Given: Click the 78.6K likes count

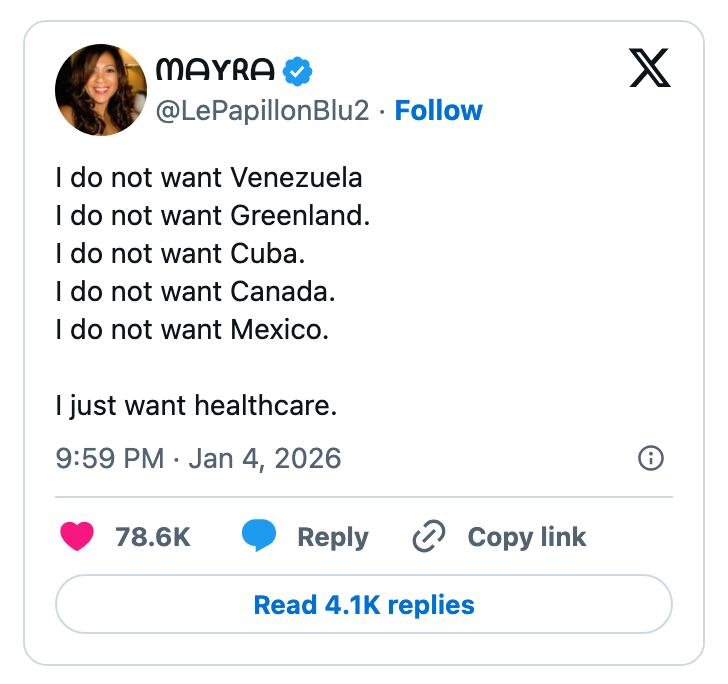Looking at the screenshot, I should 153,537.
